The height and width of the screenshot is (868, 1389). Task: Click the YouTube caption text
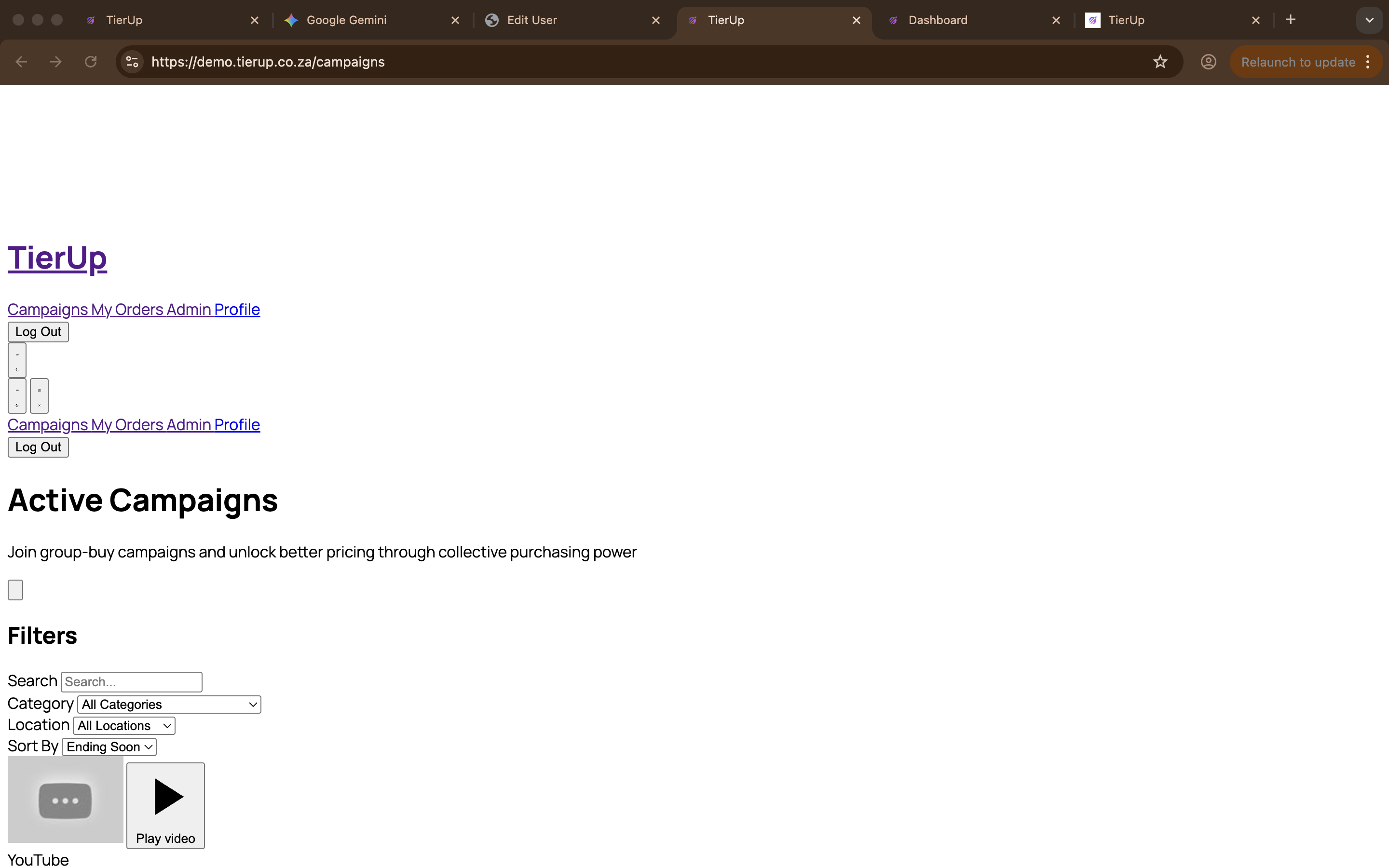tap(38, 859)
